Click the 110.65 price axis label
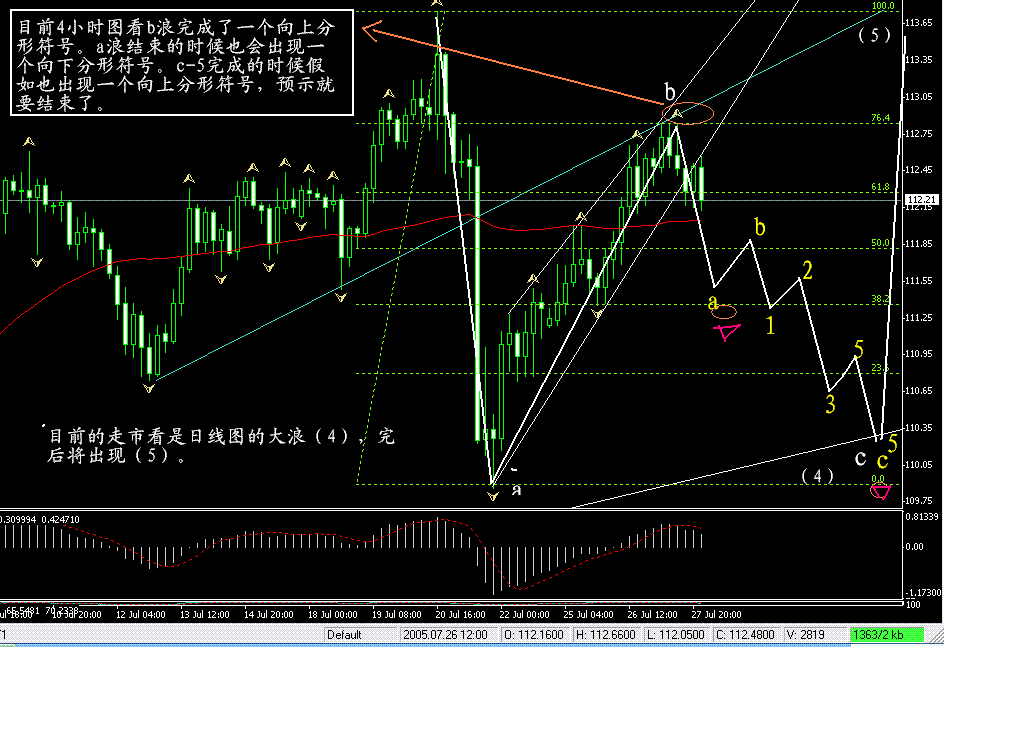 [x=918, y=391]
